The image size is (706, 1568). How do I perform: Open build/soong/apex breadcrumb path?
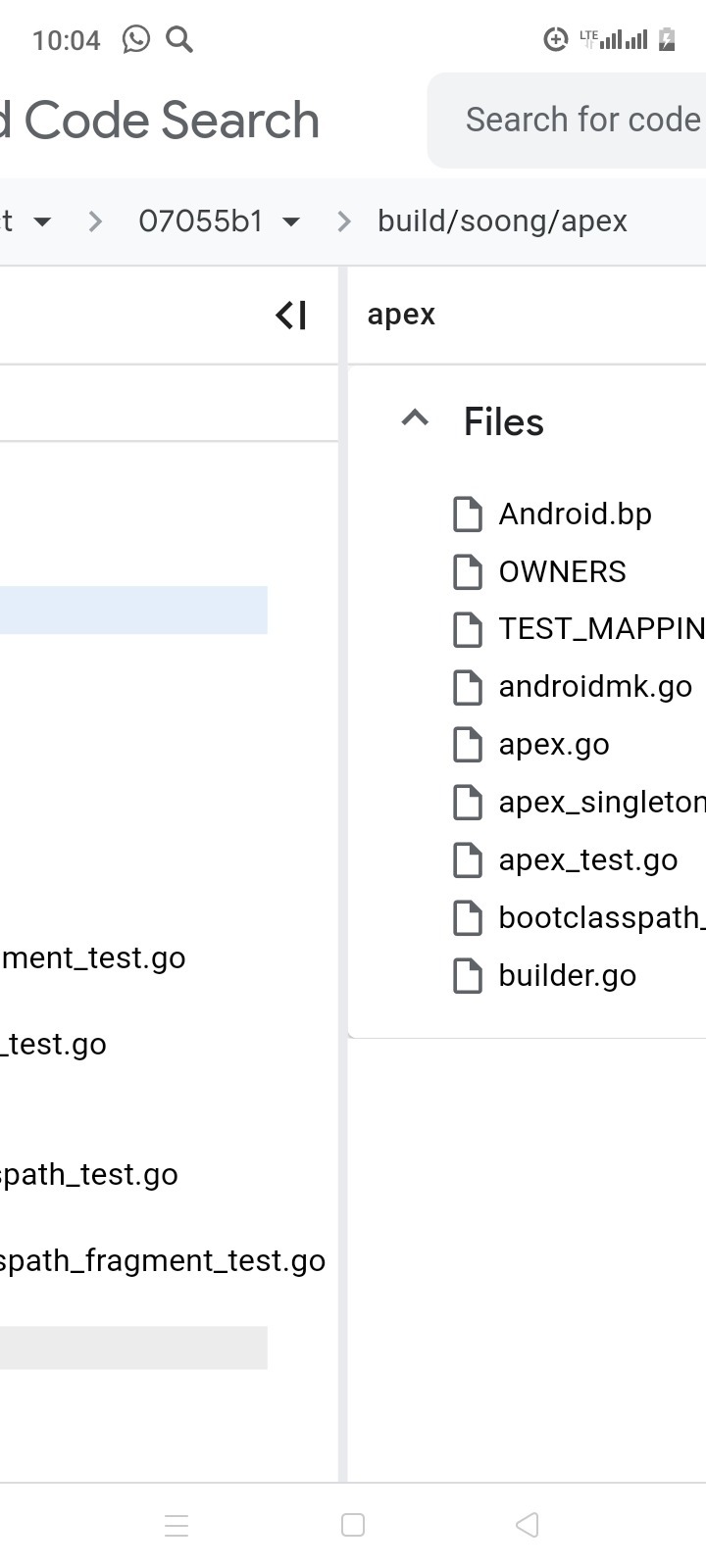click(502, 221)
